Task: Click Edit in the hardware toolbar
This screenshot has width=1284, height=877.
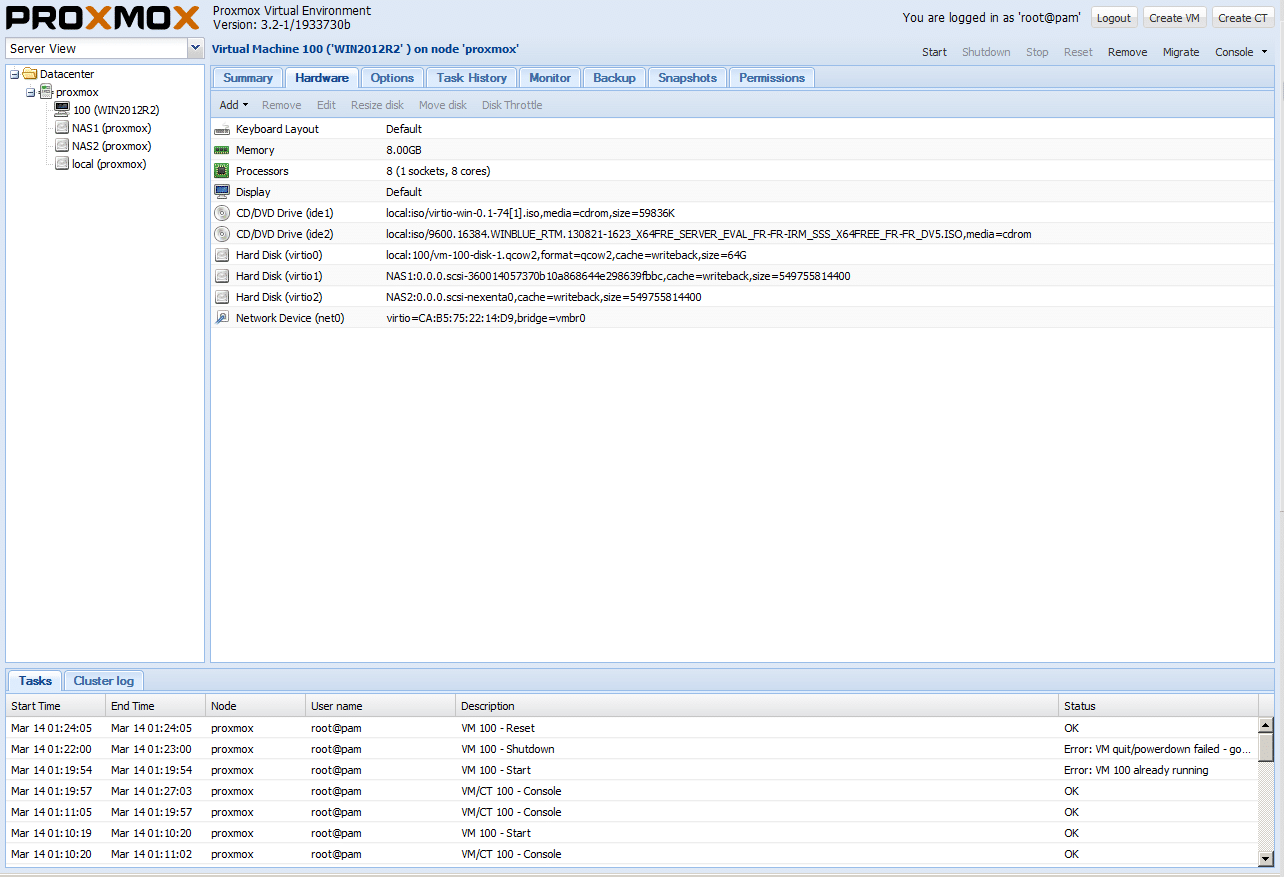Action: 326,105
